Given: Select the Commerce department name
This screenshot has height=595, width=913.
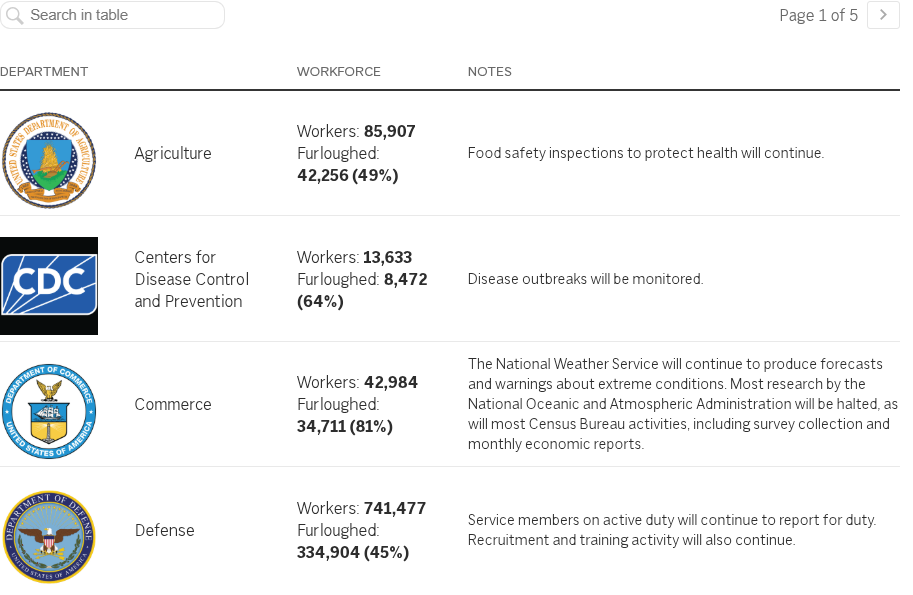Looking at the screenshot, I should pos(173,405).
